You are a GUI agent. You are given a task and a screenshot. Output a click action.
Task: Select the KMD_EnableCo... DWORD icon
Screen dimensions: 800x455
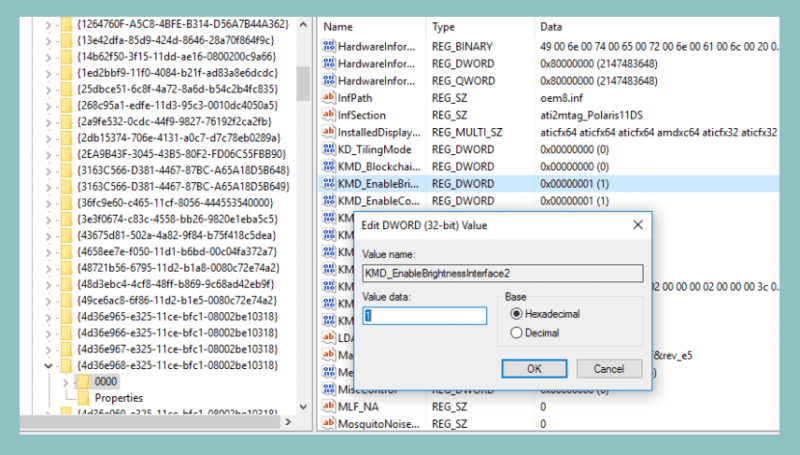[329, 200]
